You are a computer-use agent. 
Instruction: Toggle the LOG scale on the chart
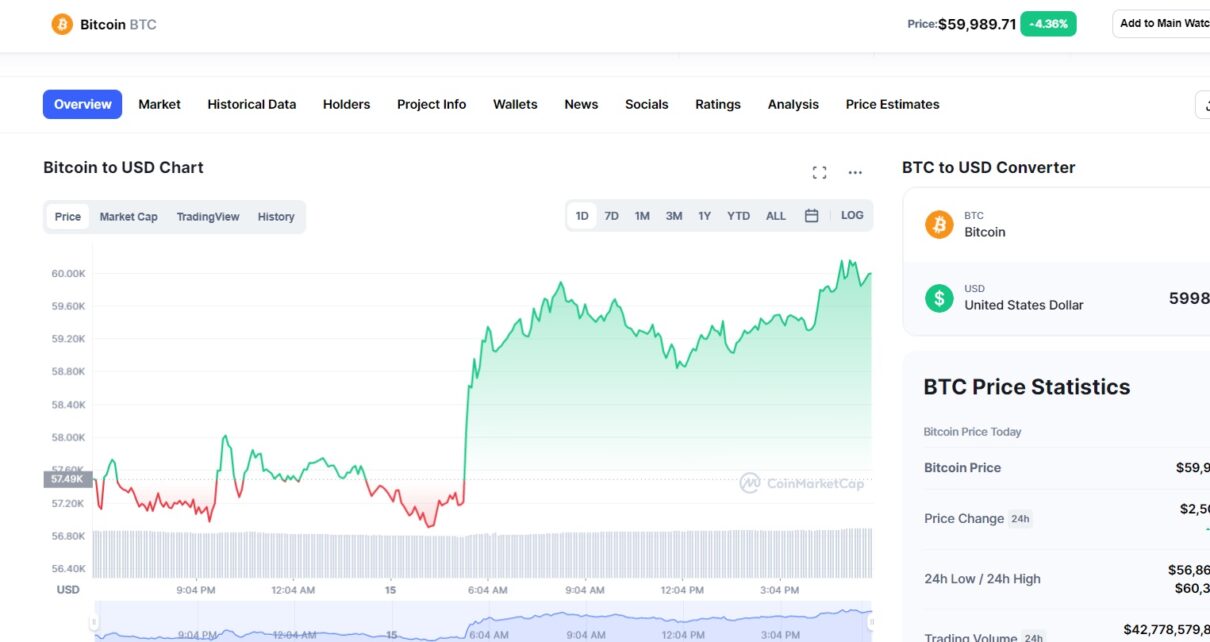(852, 215)
